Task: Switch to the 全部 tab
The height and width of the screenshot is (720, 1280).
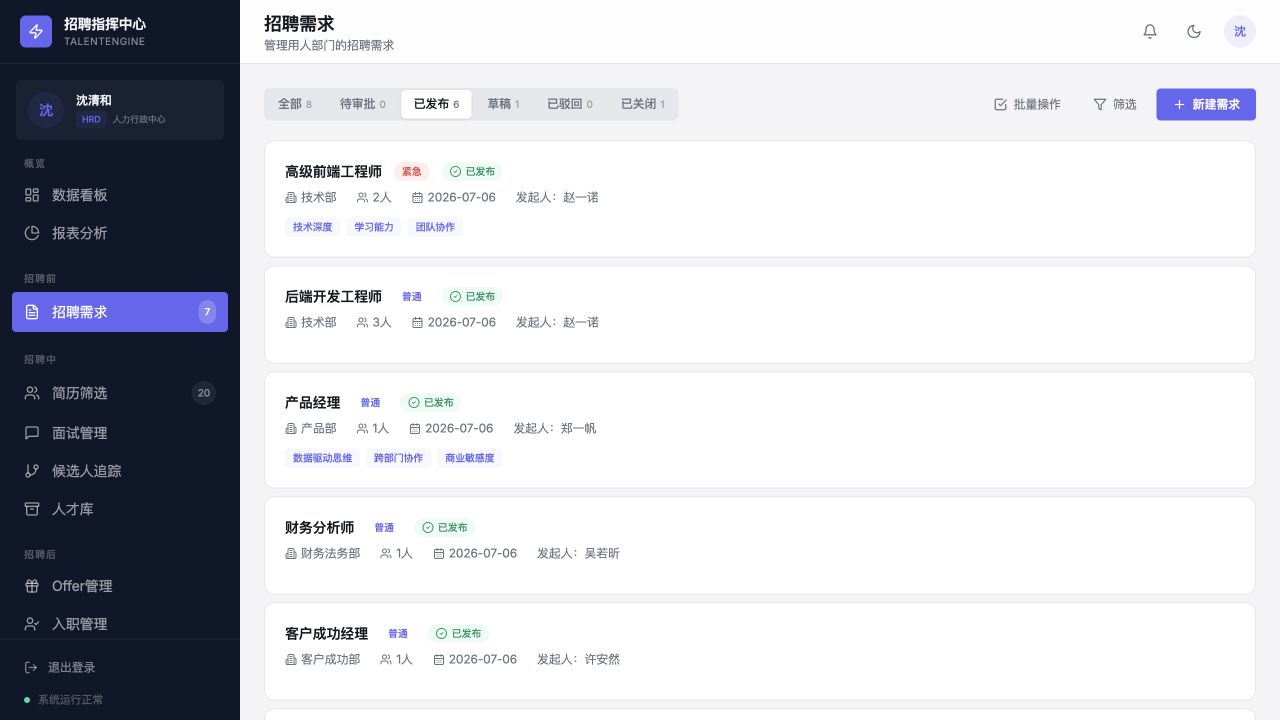Action: [x=295, y=104]
